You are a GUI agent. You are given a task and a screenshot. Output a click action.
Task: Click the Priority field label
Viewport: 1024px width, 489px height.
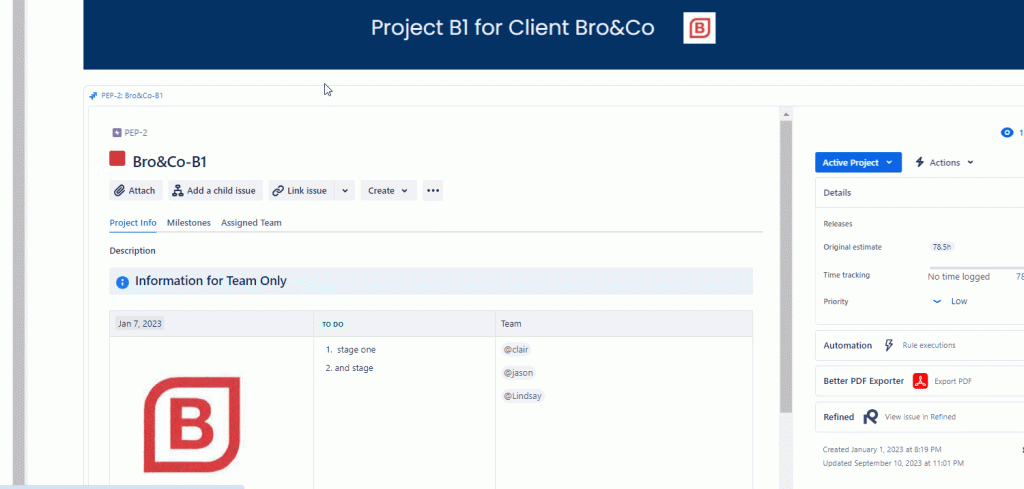point(836,302)
